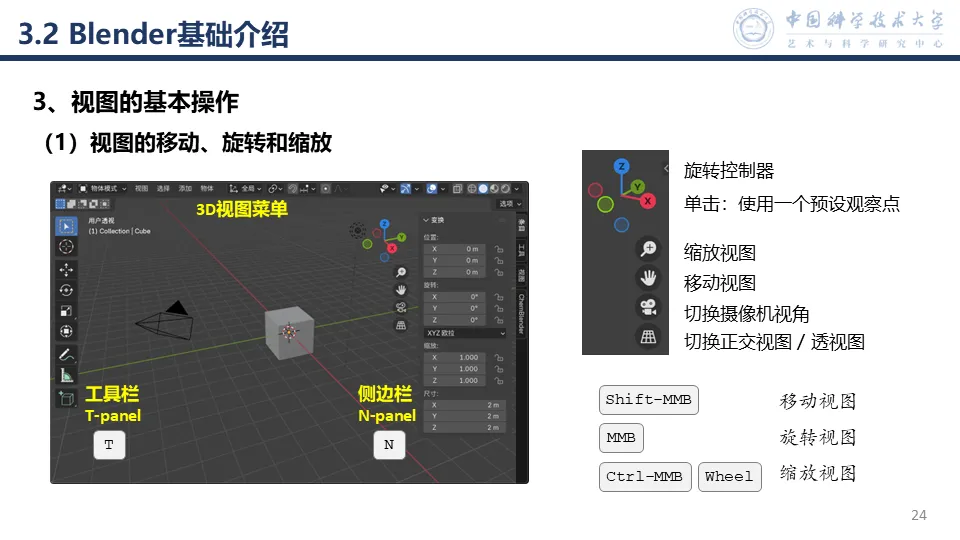Image resolution: width=960 pixels, height=540 pixels.
Task: Open the snapping options dropdown
Action: 307,189
